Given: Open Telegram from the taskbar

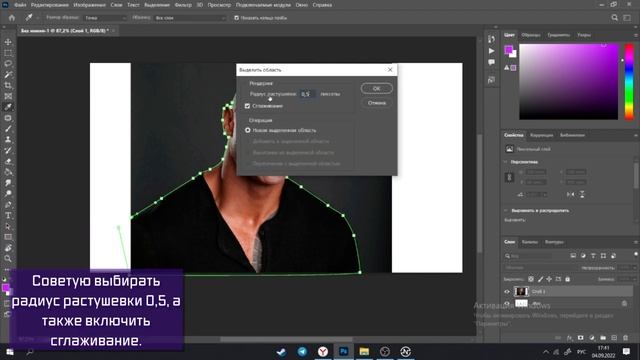Looking at the screenshot, I should [302, 351].
